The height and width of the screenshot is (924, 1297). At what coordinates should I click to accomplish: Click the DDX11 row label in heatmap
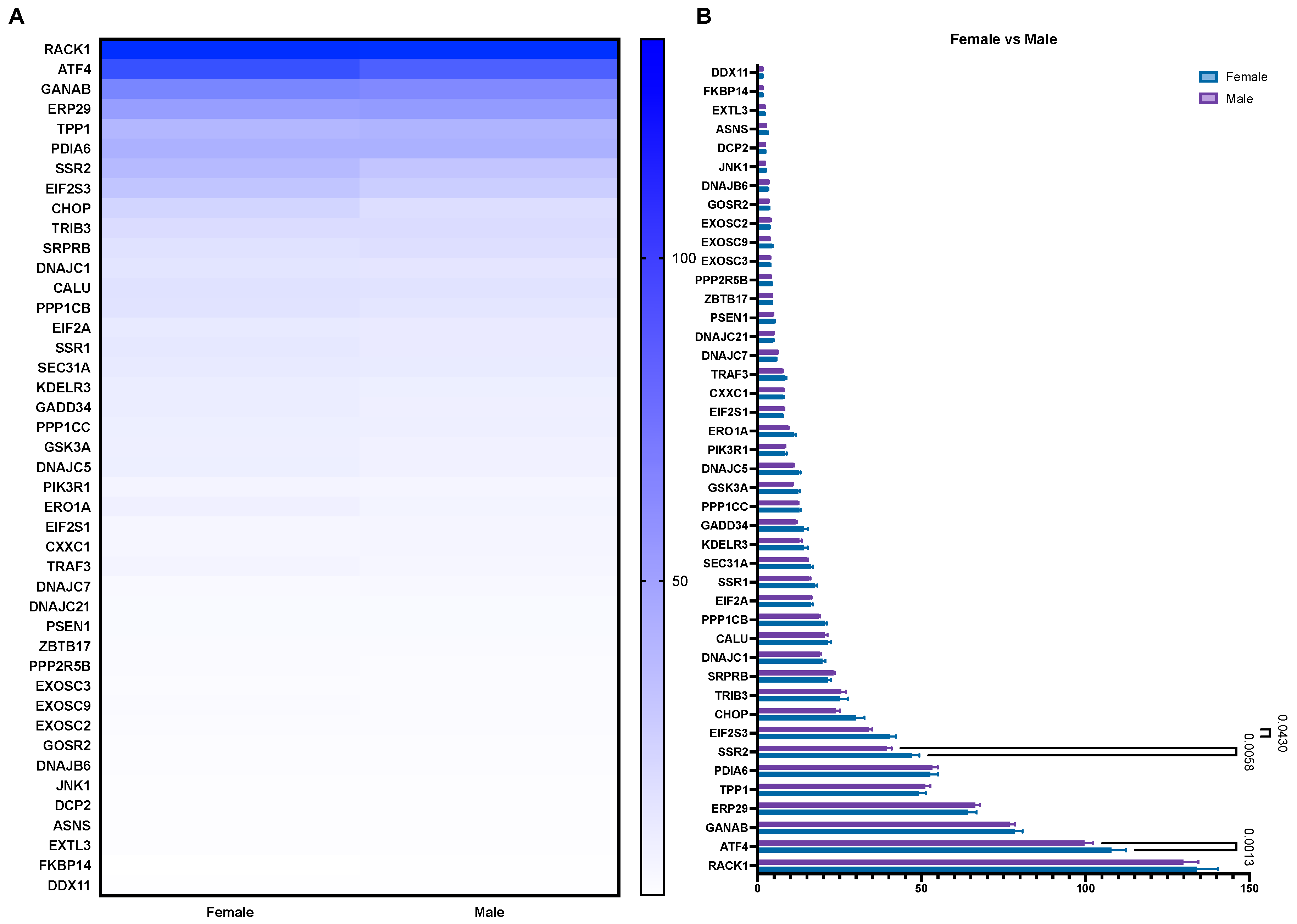[x=68, y=885]
